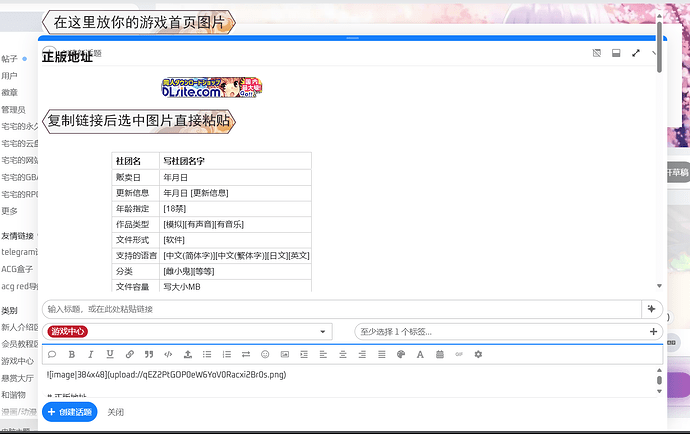Apply italic formatting in composer toolbar
Image resolution: width=690 pixels, height=434 pixels.
91,354
